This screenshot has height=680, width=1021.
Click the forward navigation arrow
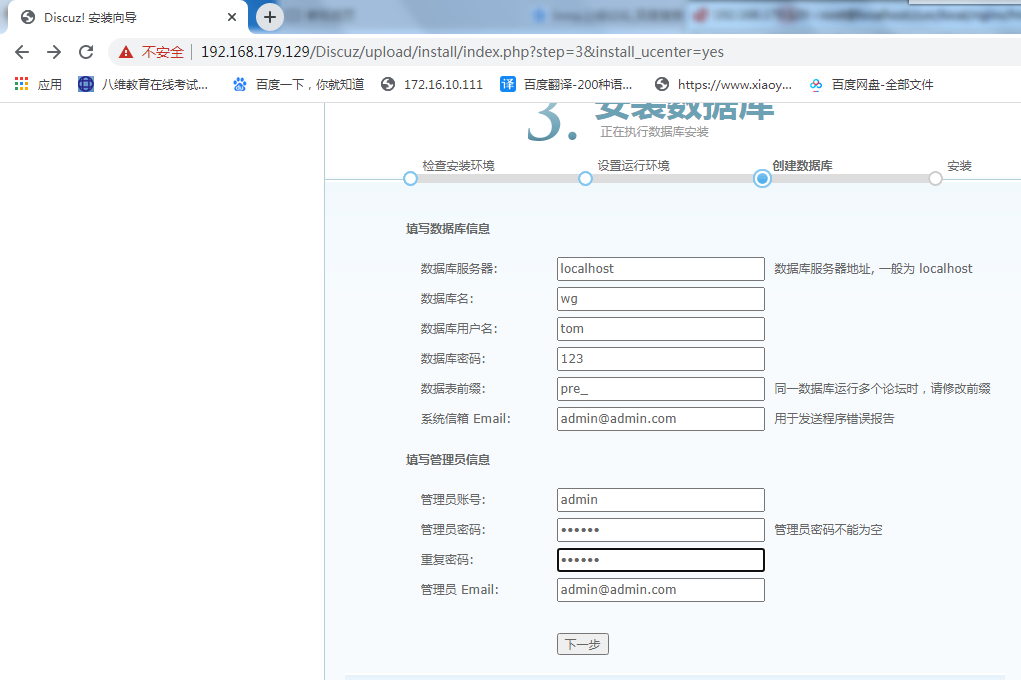point(53,50)
